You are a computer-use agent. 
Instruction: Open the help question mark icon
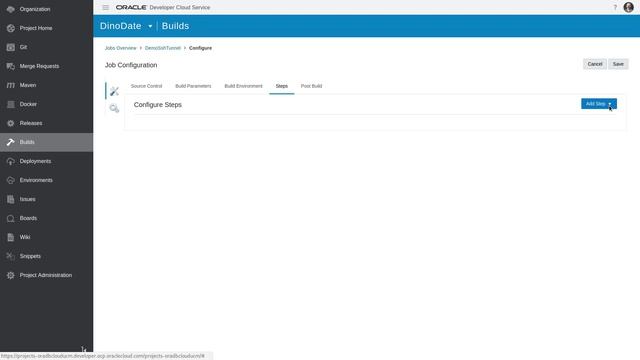point(615,7)
